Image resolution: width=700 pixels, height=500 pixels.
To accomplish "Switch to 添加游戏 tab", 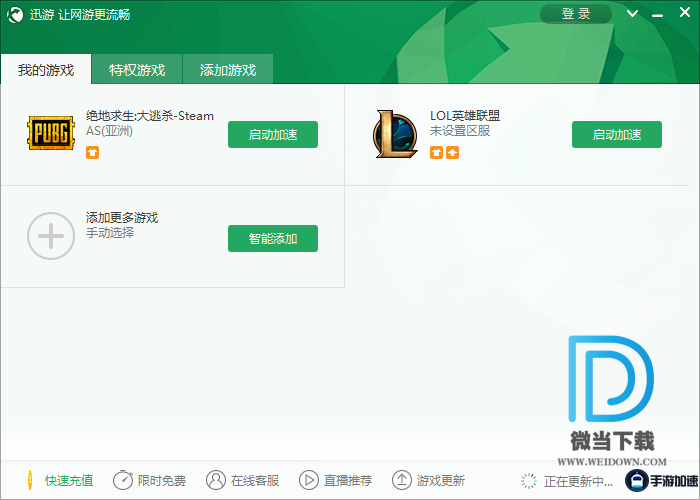I will (228, 70).
